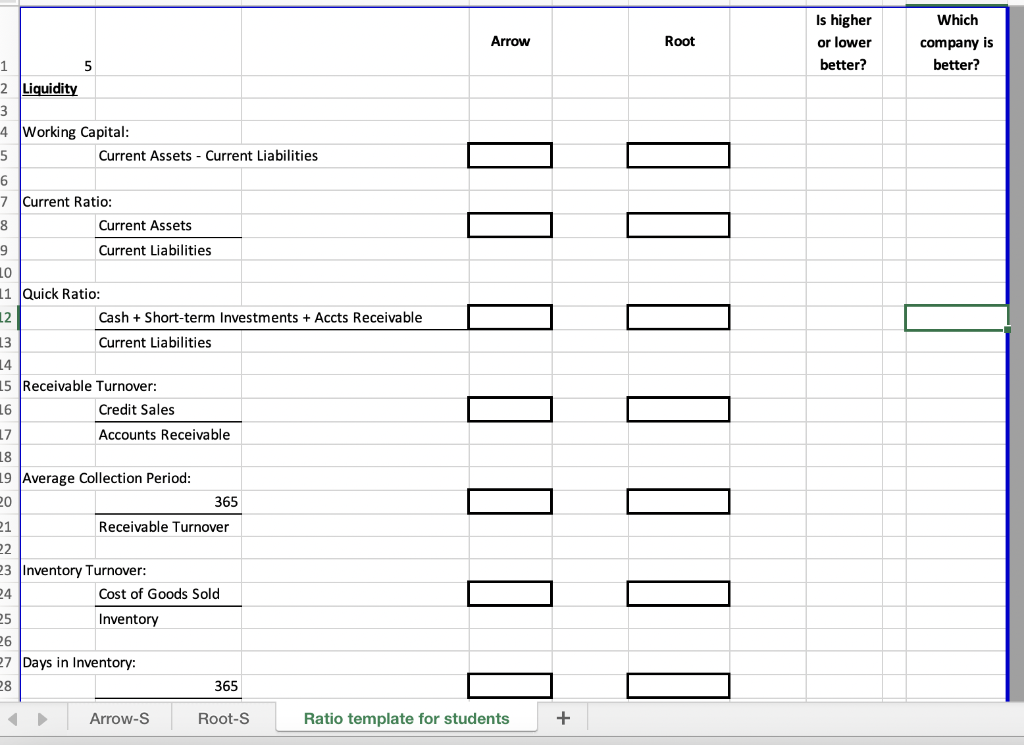Select Root's Average Collection Period box
The height and width of the screenshot is (745, 1024).
(x=679, y=501)
